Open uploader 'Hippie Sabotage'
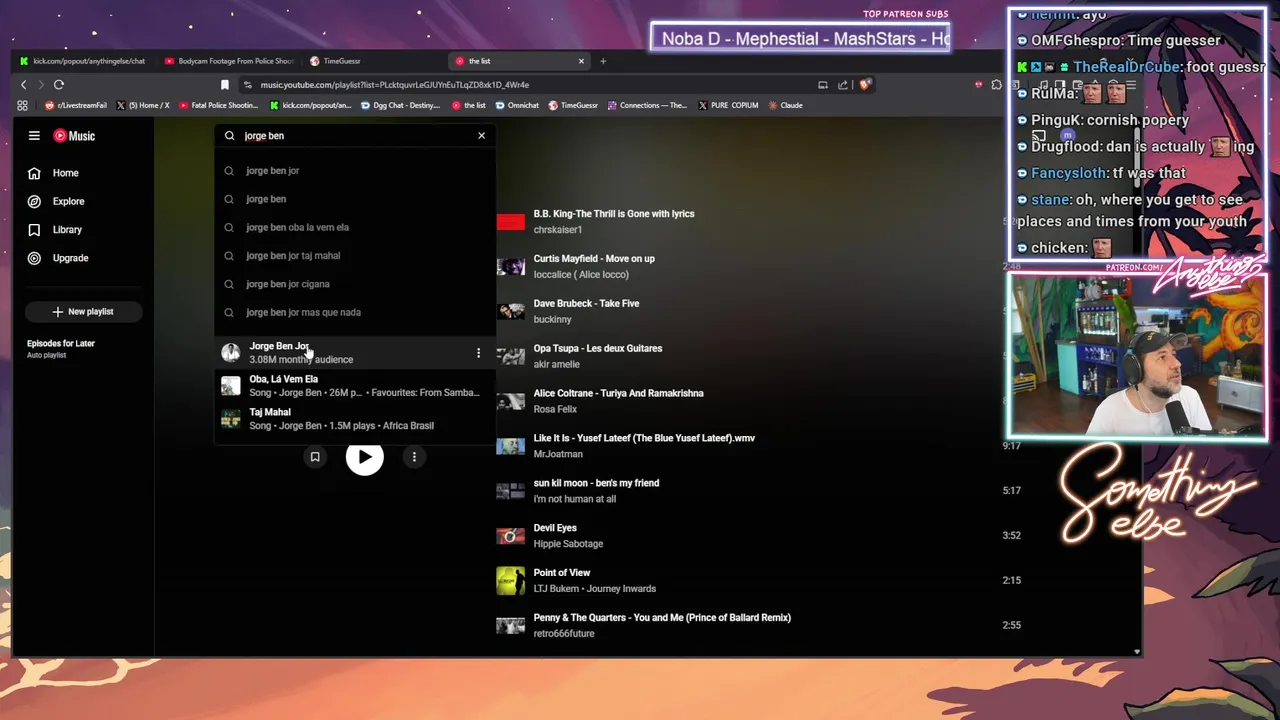 [568, 544]
